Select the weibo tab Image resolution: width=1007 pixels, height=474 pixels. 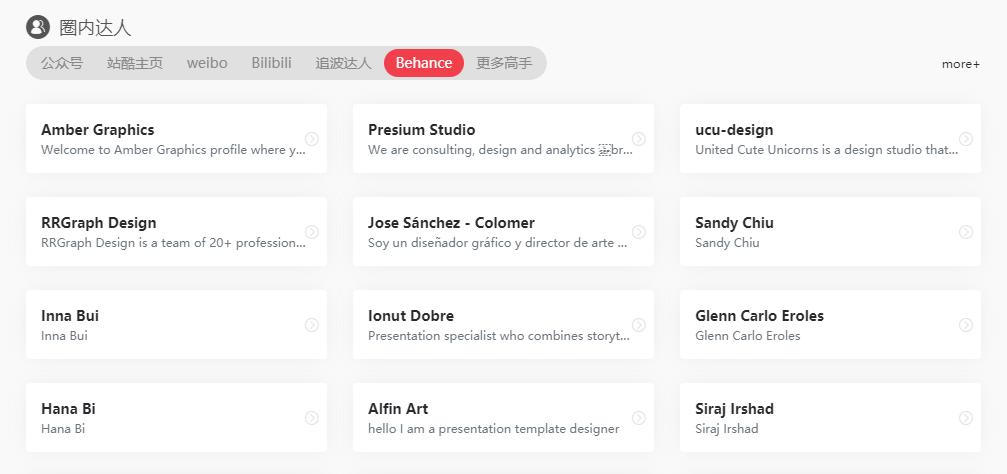[207, 63]
